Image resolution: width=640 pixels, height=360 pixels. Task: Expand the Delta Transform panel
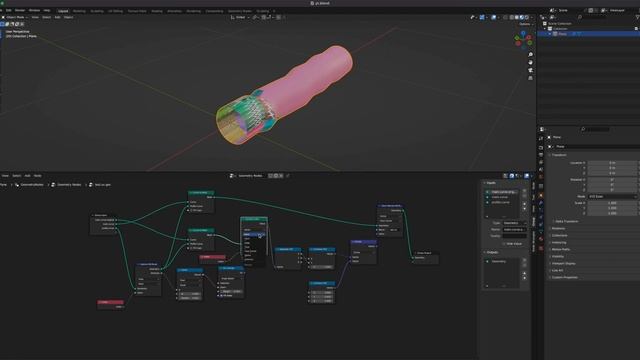click(567, 222)
